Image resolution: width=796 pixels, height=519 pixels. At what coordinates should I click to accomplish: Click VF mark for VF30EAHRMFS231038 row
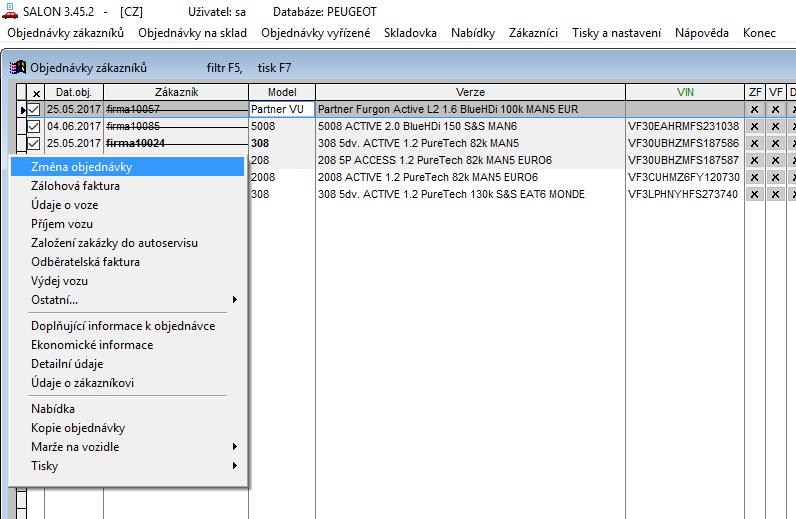775,126
